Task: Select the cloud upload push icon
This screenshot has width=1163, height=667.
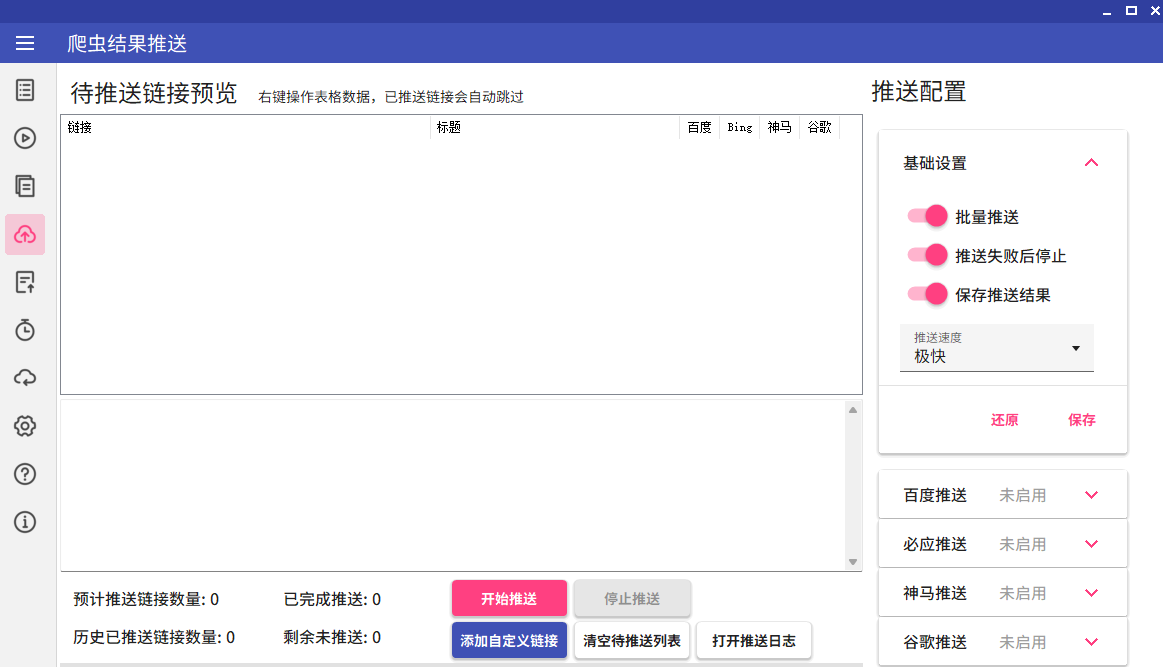Action: 25,234
